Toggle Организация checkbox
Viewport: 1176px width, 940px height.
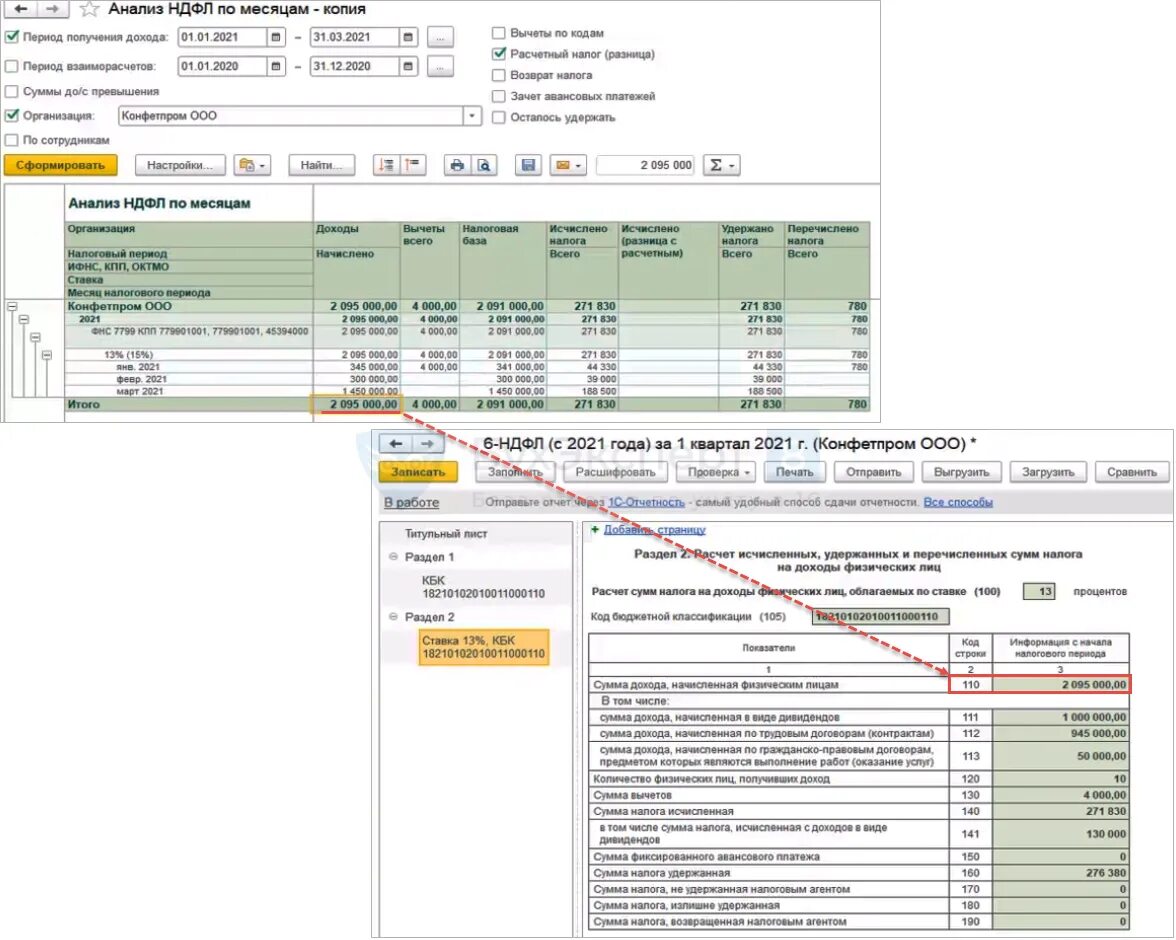(x=11, y=116)
